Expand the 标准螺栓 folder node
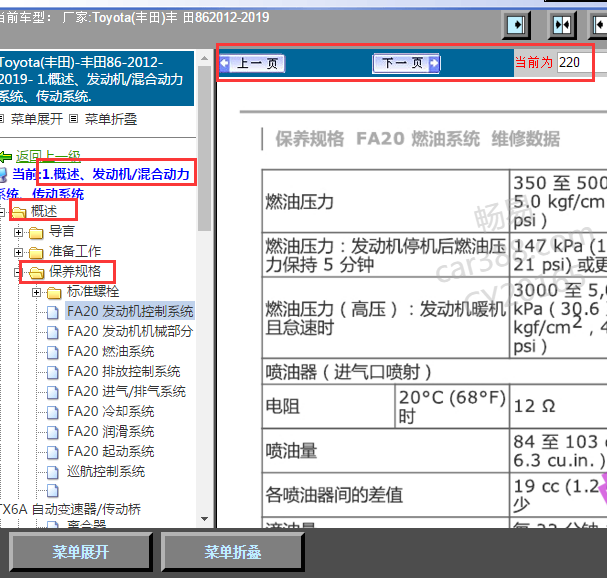 [36, 292]
